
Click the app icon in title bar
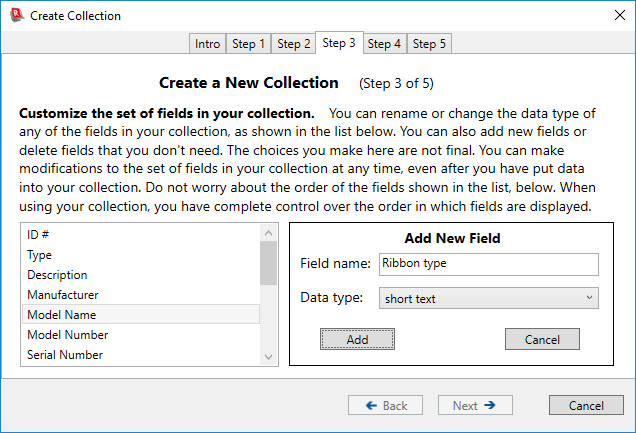[x=16, y=15]
